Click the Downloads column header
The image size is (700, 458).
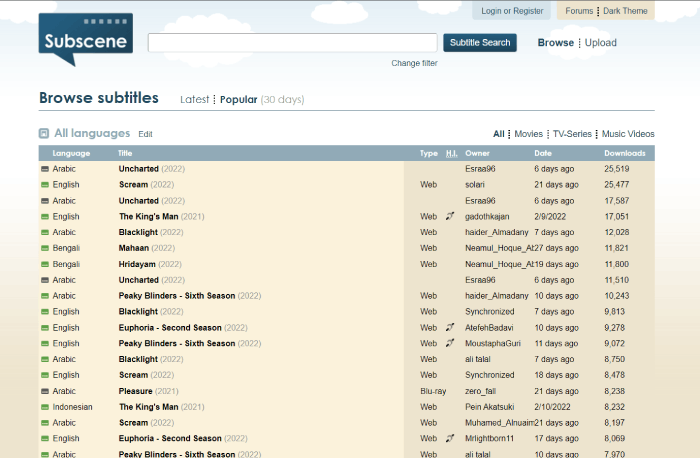625,153
